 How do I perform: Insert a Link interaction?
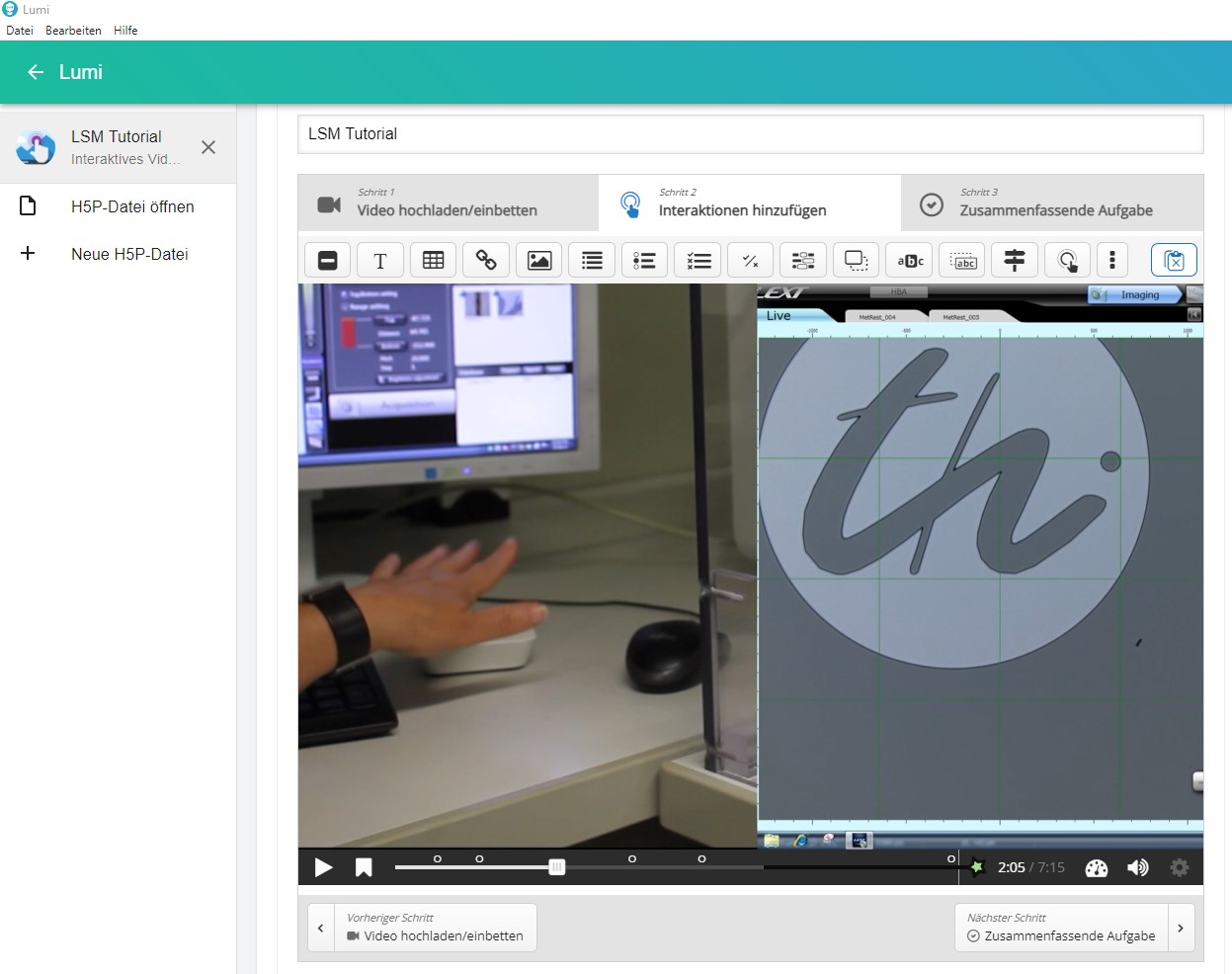[x=486, y=260]
